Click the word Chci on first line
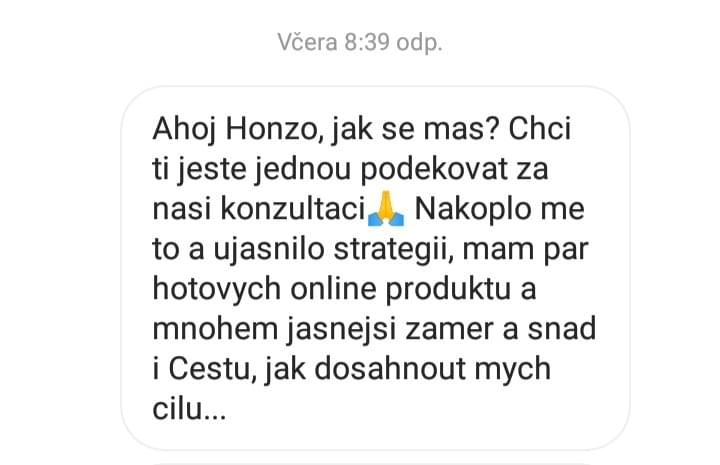Viewport: 720px width, 465px height. click(540, 129)
